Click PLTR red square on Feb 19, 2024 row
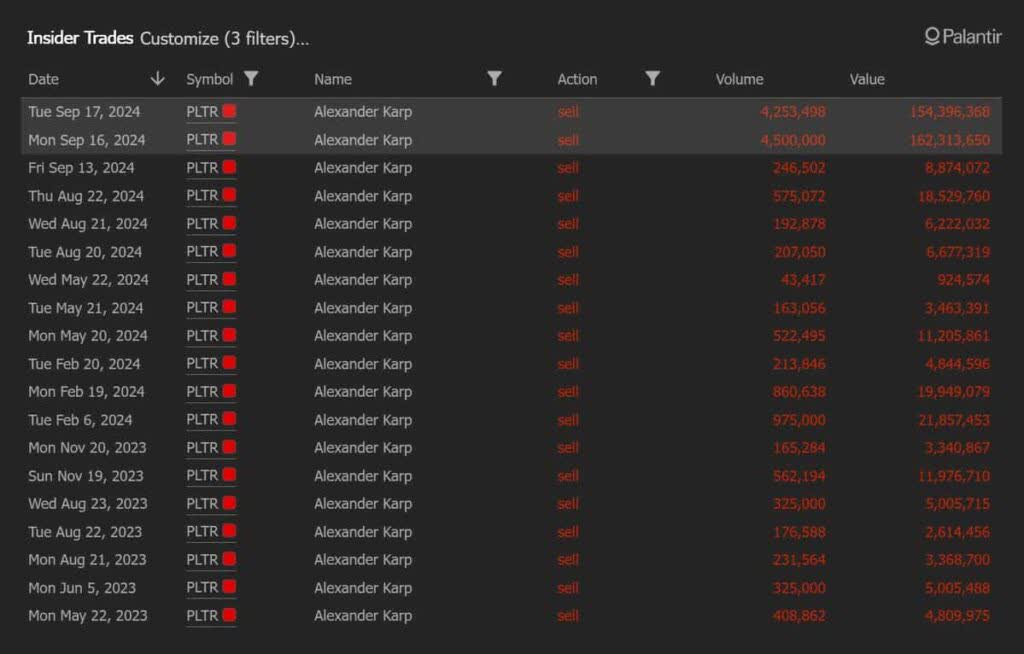The height and width of the screenshot is (654, 1024). point(229,391)
